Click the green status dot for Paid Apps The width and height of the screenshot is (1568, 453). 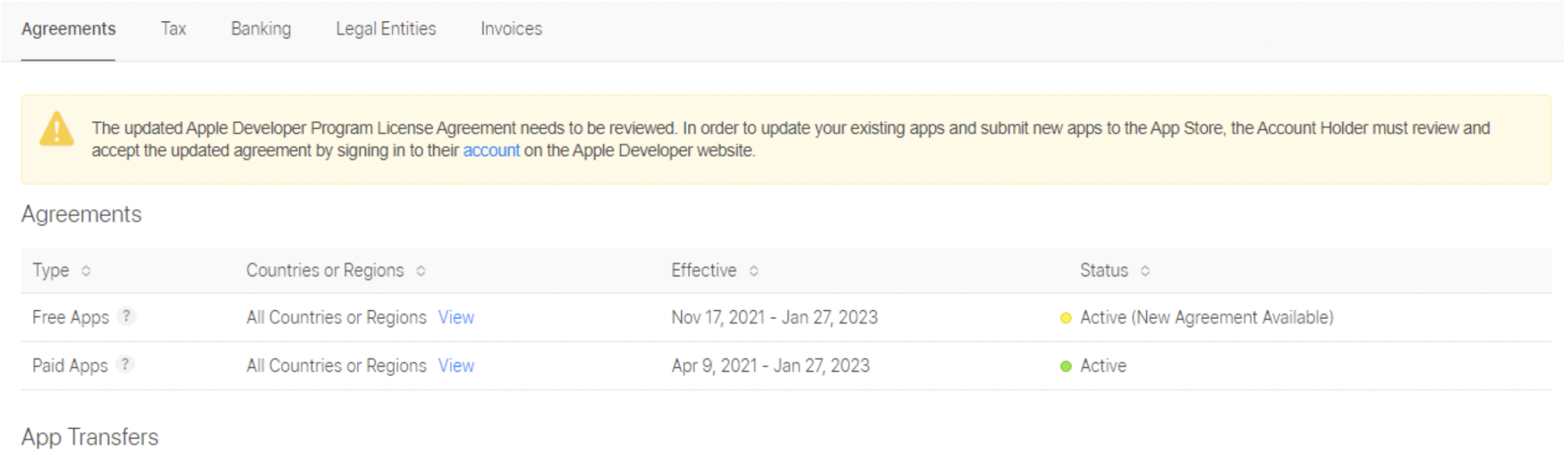point(1066,366)
